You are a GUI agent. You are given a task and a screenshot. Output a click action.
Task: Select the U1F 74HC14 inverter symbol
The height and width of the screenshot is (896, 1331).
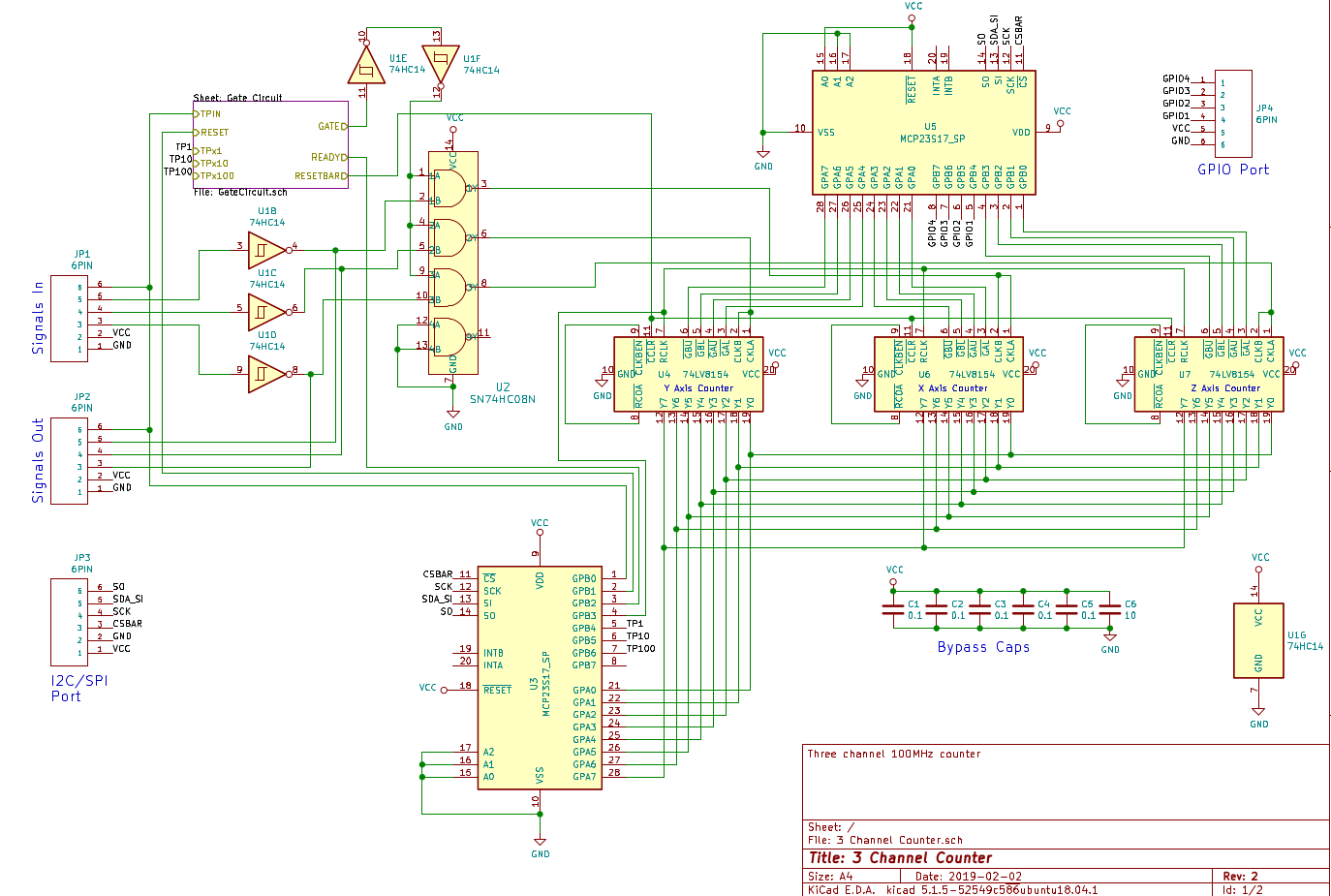(x=440, y=65)
